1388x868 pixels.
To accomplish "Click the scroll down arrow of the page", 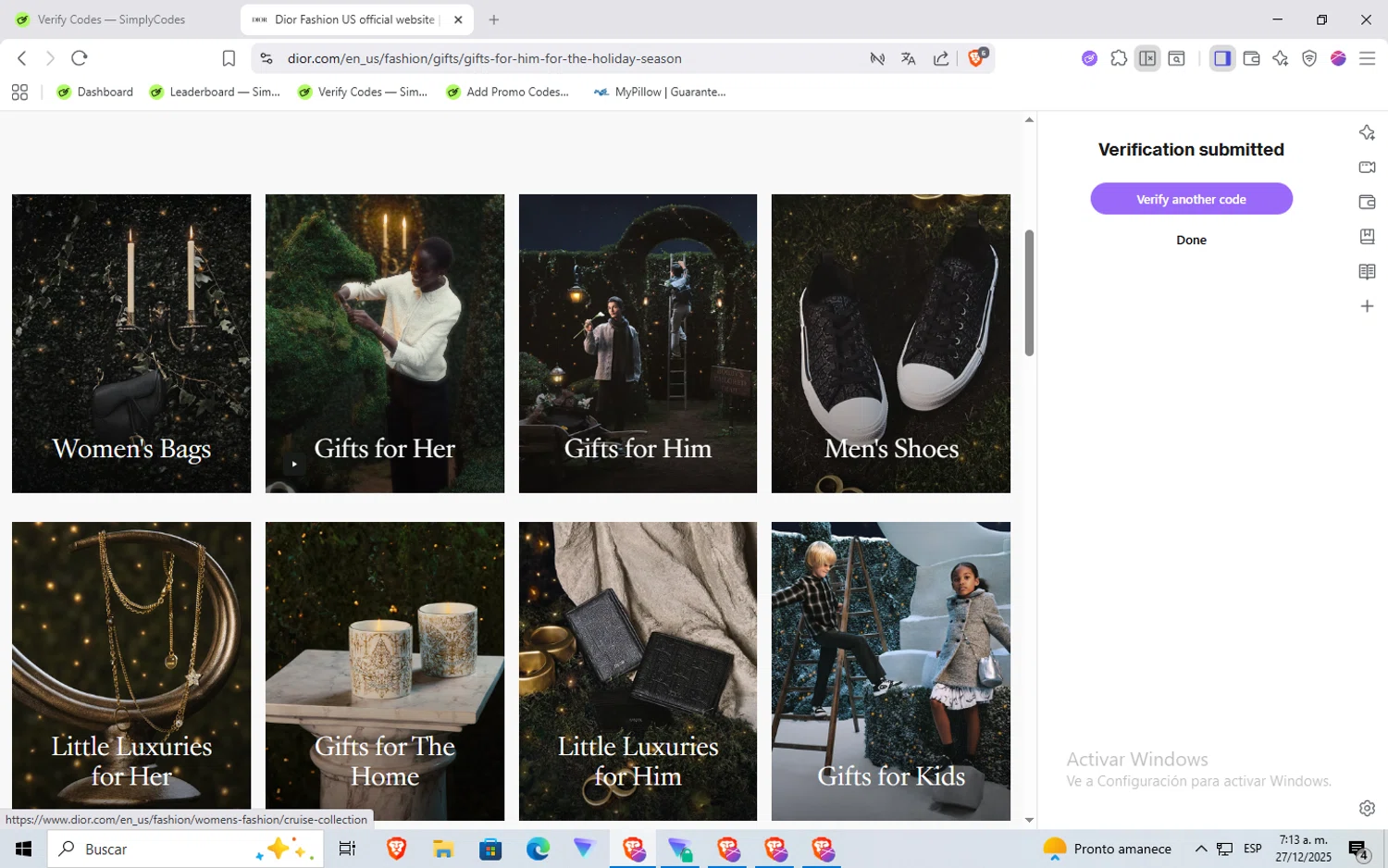I will 1029,820.
